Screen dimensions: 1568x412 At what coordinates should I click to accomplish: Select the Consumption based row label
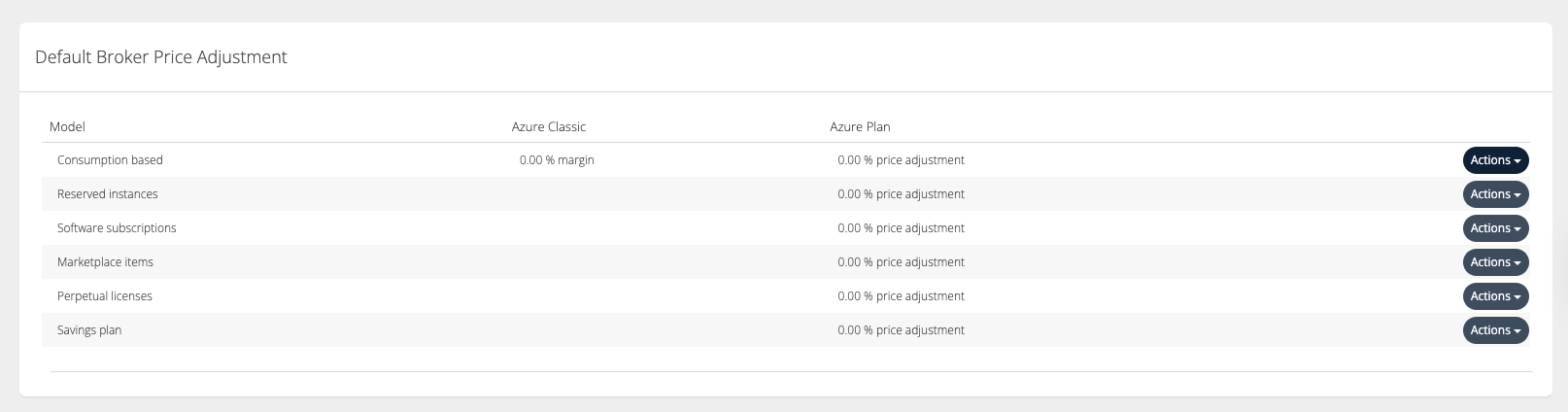(x=110, y=160)
